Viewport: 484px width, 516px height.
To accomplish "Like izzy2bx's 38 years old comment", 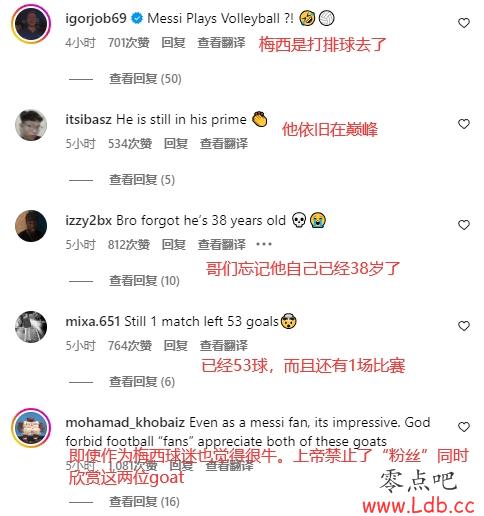I will pyautogui.click(x=464, y=225).
